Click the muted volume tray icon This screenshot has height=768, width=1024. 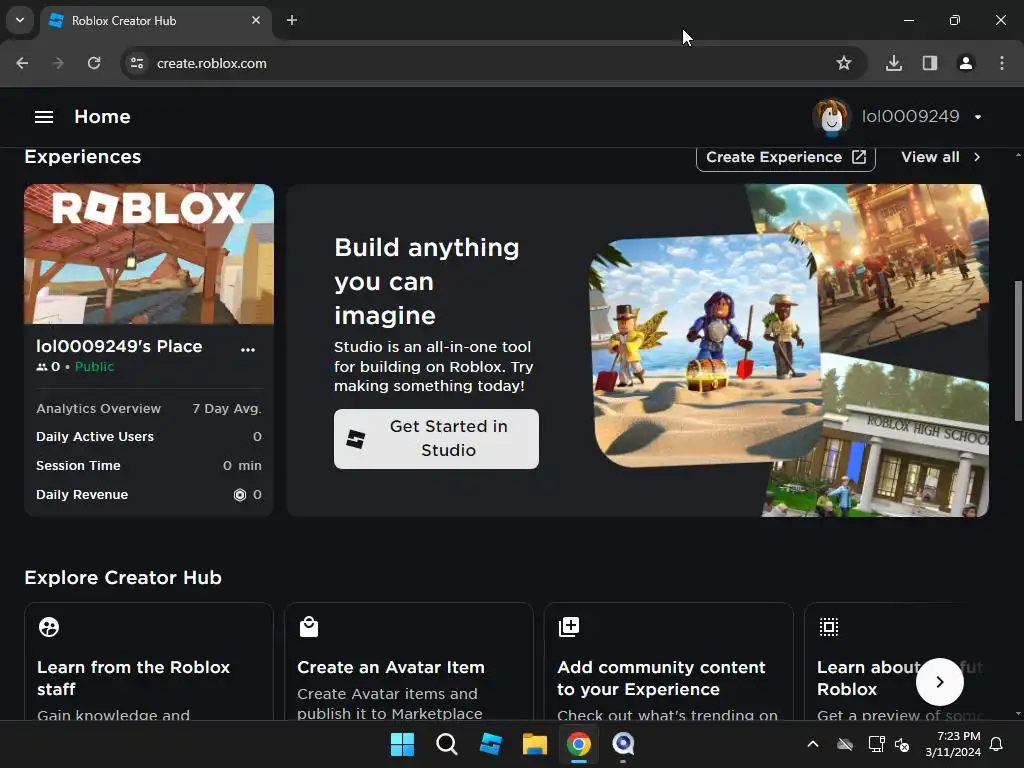(902, 744)
